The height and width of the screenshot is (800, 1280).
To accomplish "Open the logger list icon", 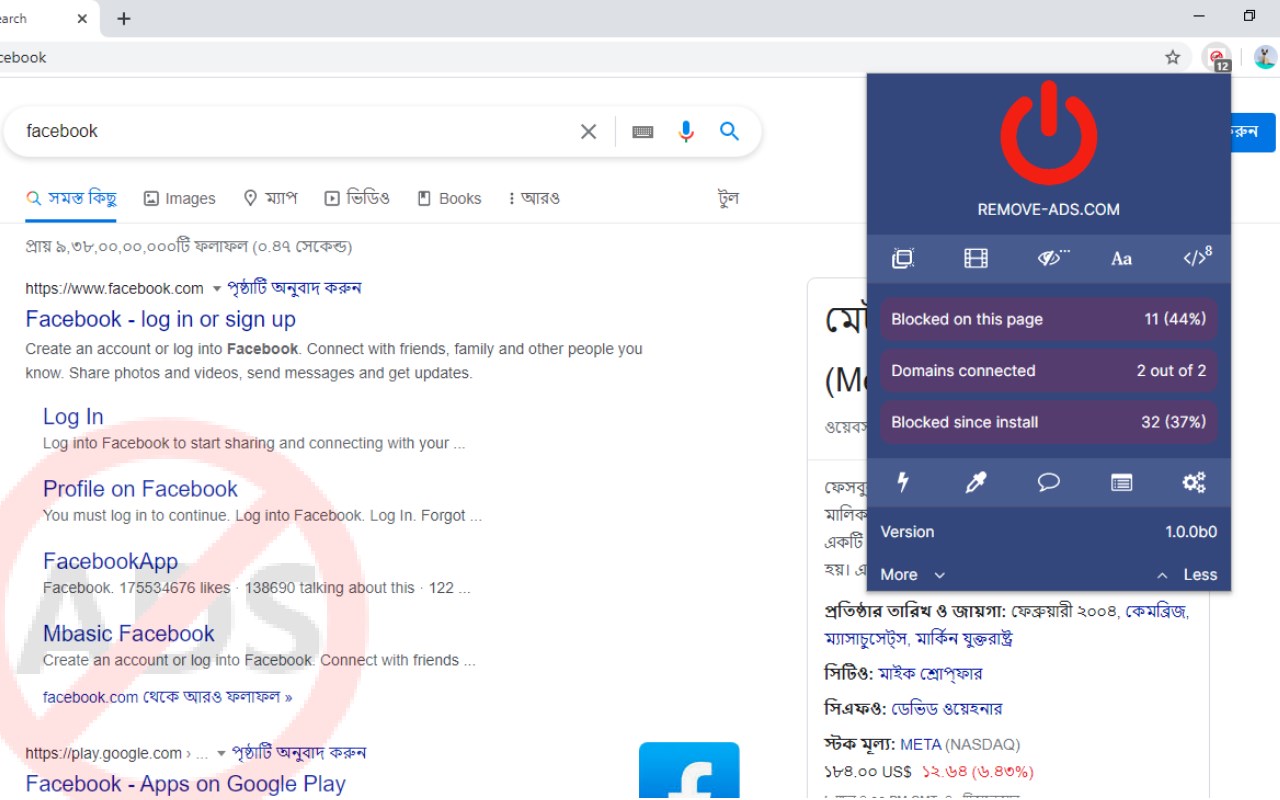I will (1122, 483).
